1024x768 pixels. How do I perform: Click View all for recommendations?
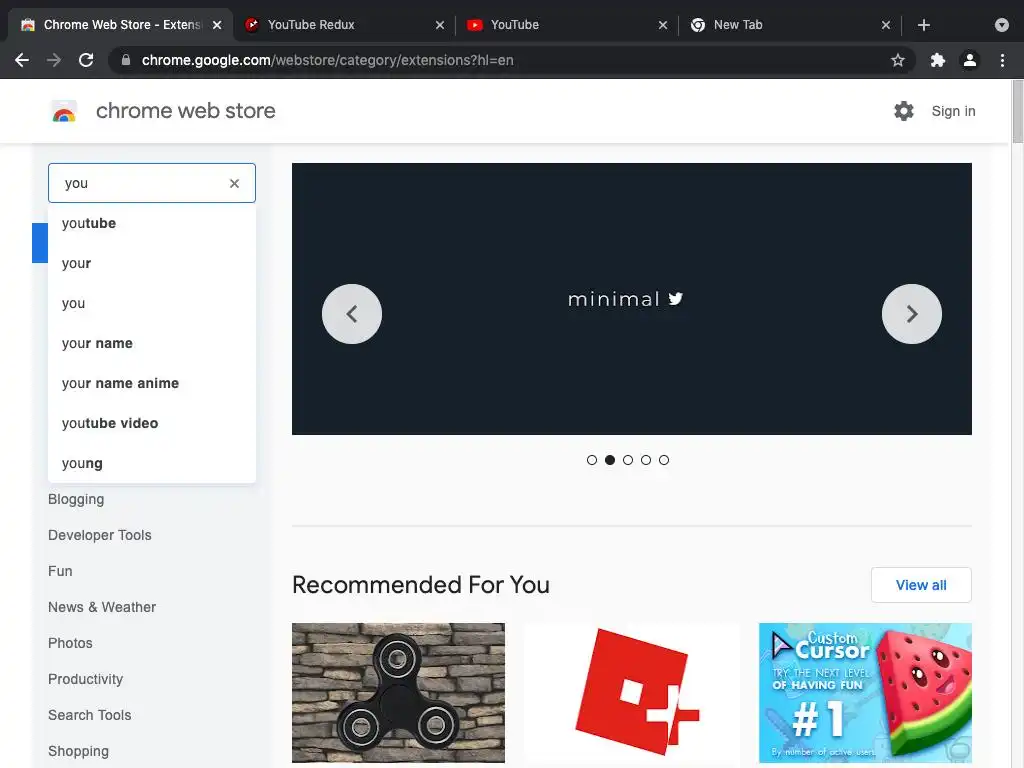tap(921, 585)
